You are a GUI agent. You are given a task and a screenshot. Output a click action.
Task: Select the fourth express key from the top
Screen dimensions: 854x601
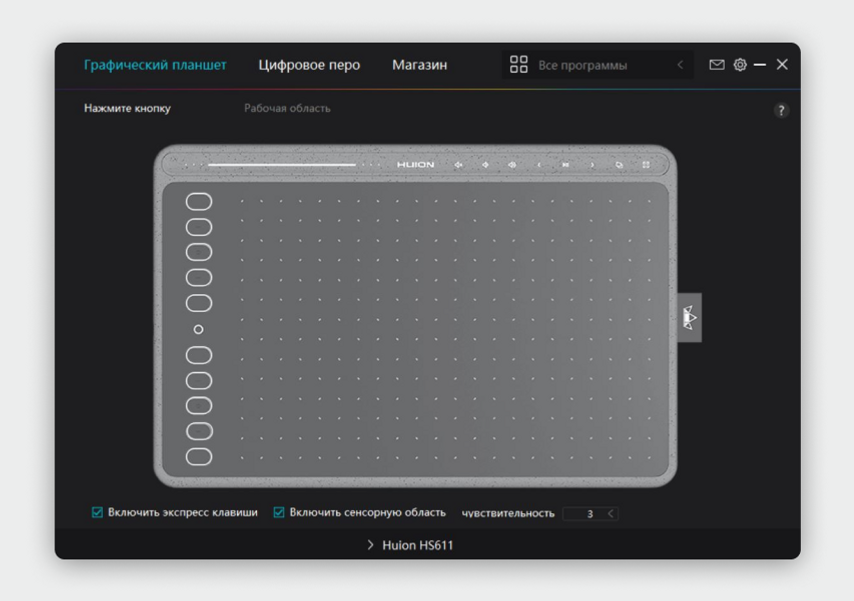(x=199, y=278)
